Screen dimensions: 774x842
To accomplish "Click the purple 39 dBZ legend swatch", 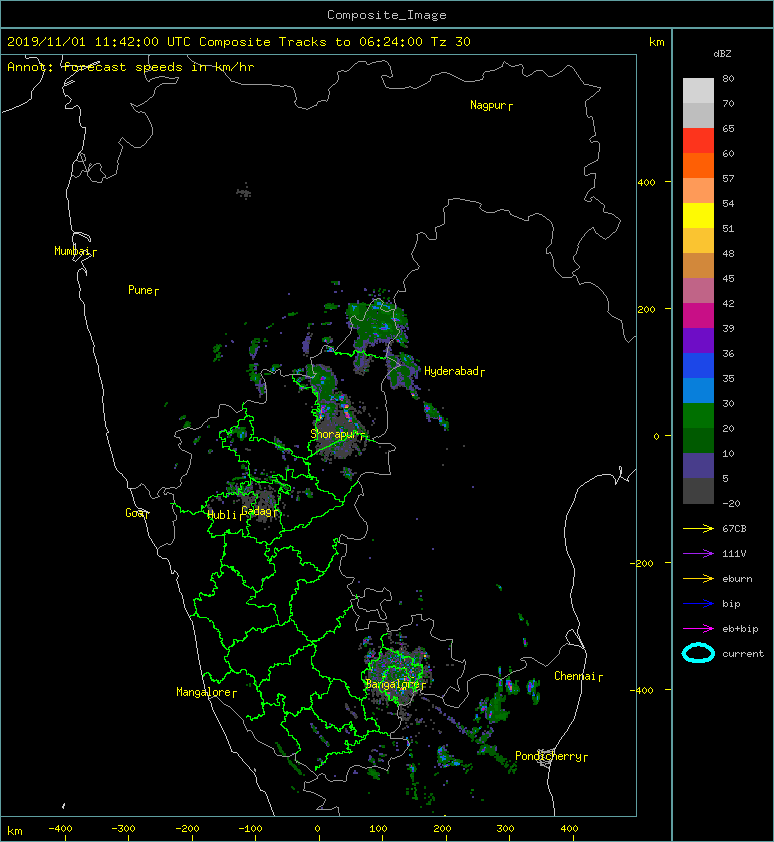I will (x=698, y=340).
